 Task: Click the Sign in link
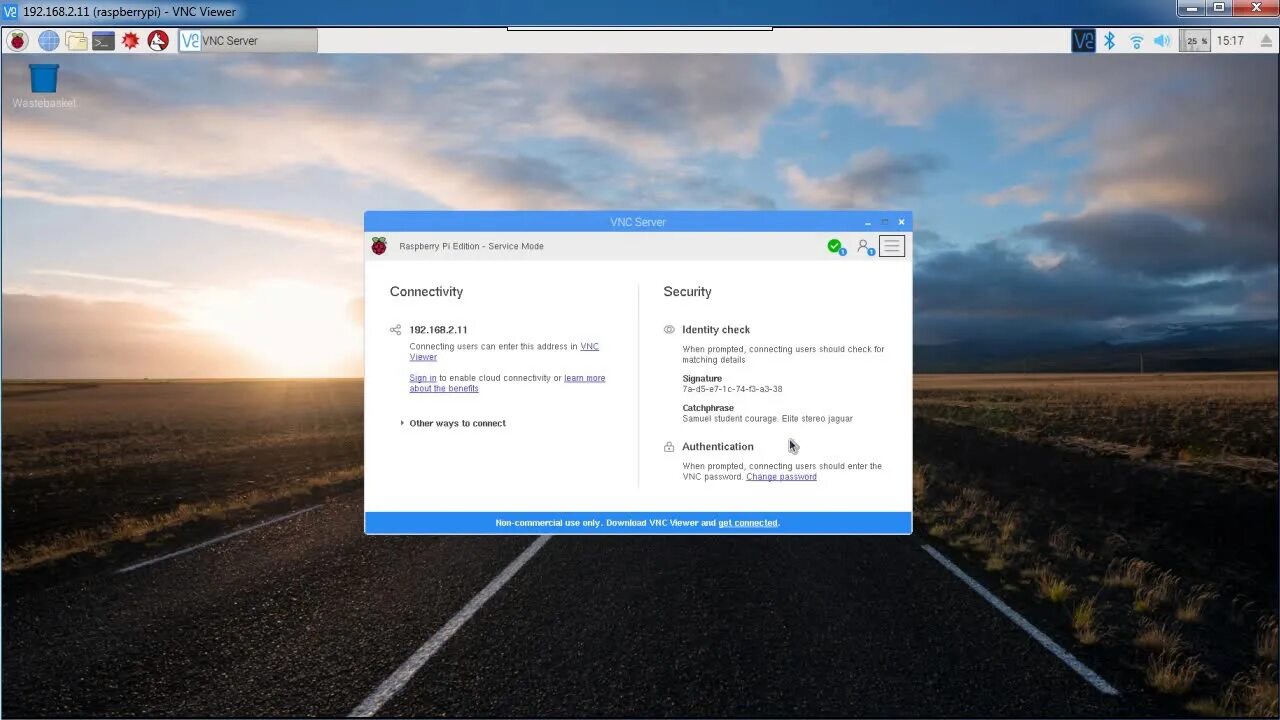(422, 378)
